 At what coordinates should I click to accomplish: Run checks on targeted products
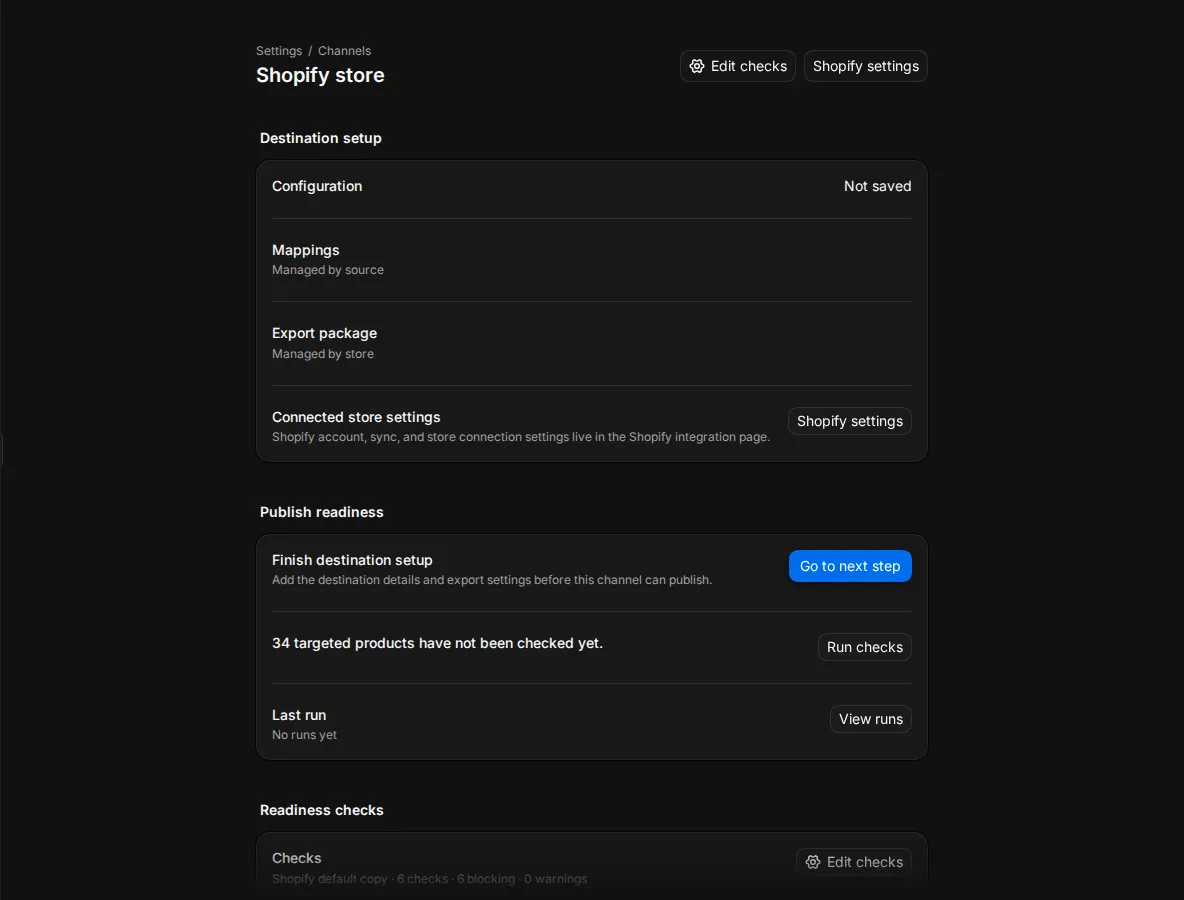[865, 647]
